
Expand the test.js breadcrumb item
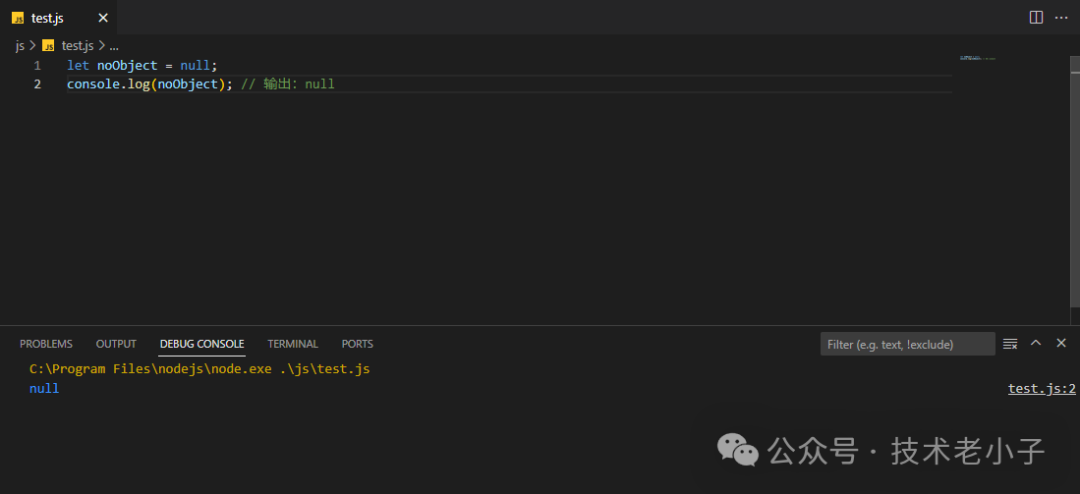click(x=77, y=46)
